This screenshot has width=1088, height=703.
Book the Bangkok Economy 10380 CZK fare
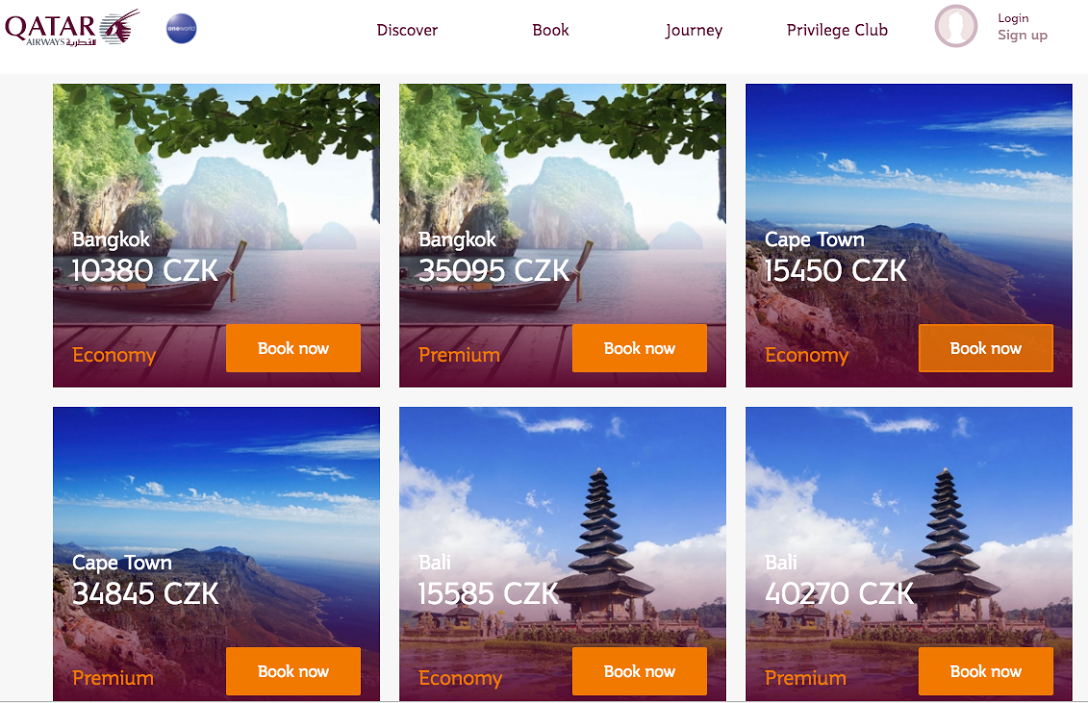293,348
